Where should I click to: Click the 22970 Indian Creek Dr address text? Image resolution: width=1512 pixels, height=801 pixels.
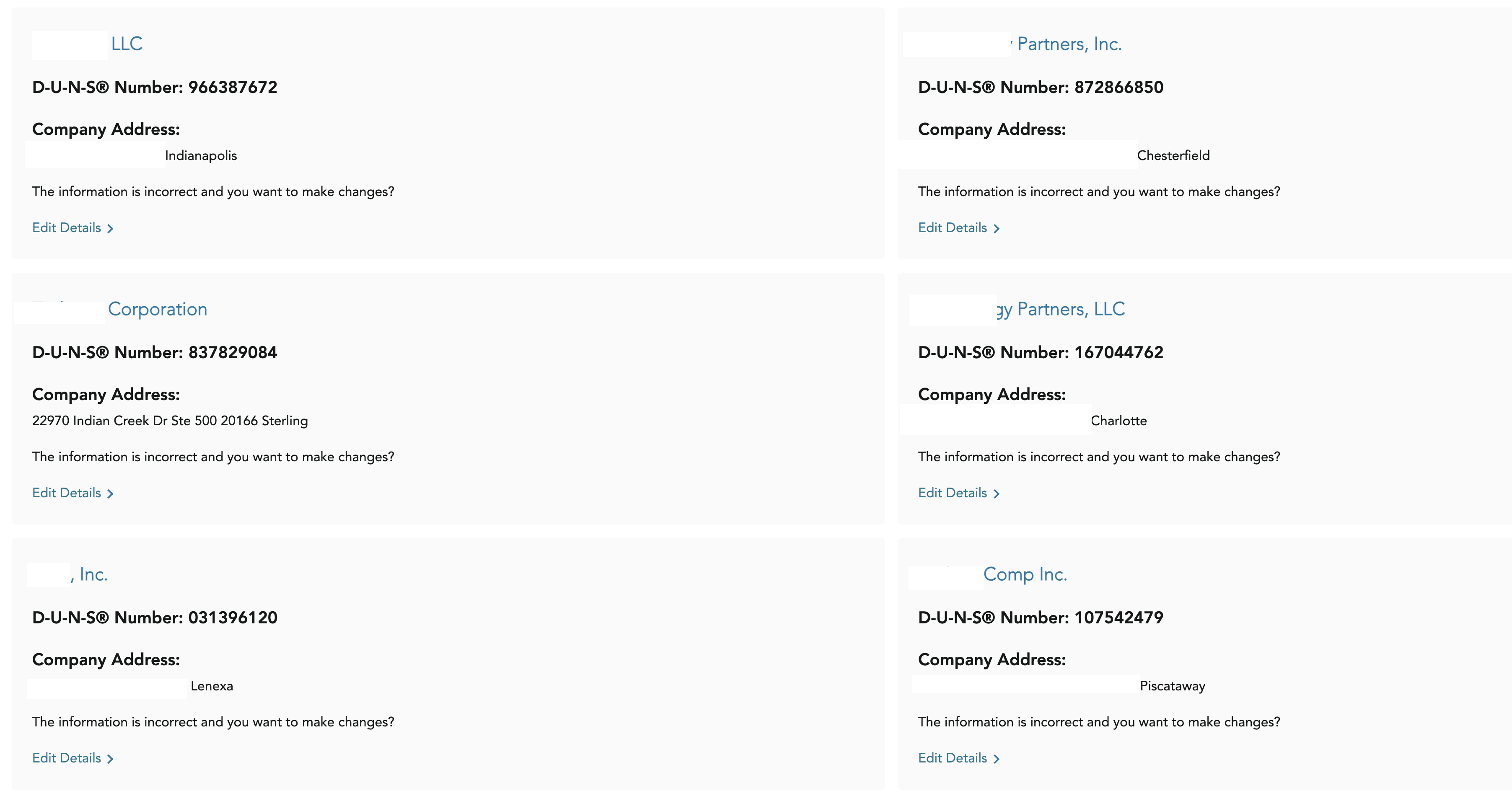[x=170, y=421]
